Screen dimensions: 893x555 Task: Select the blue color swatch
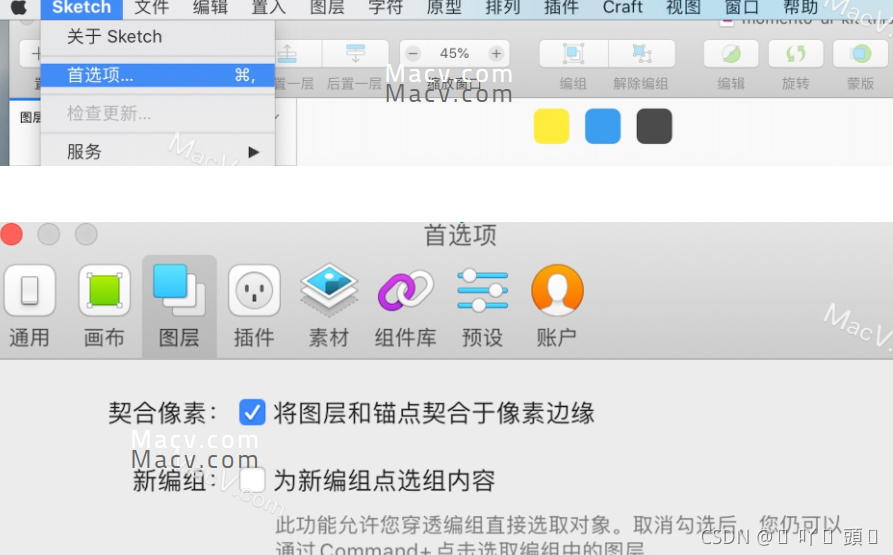pyautogui.click(x=603, y=126)
